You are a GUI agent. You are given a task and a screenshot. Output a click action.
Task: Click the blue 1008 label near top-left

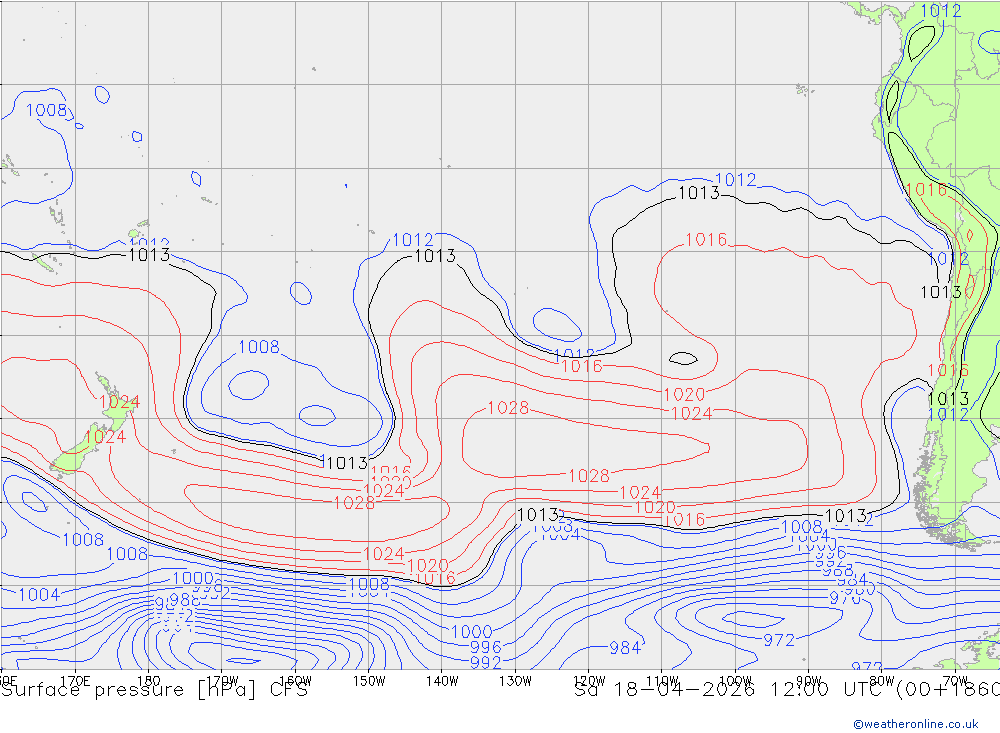point(47,110)
